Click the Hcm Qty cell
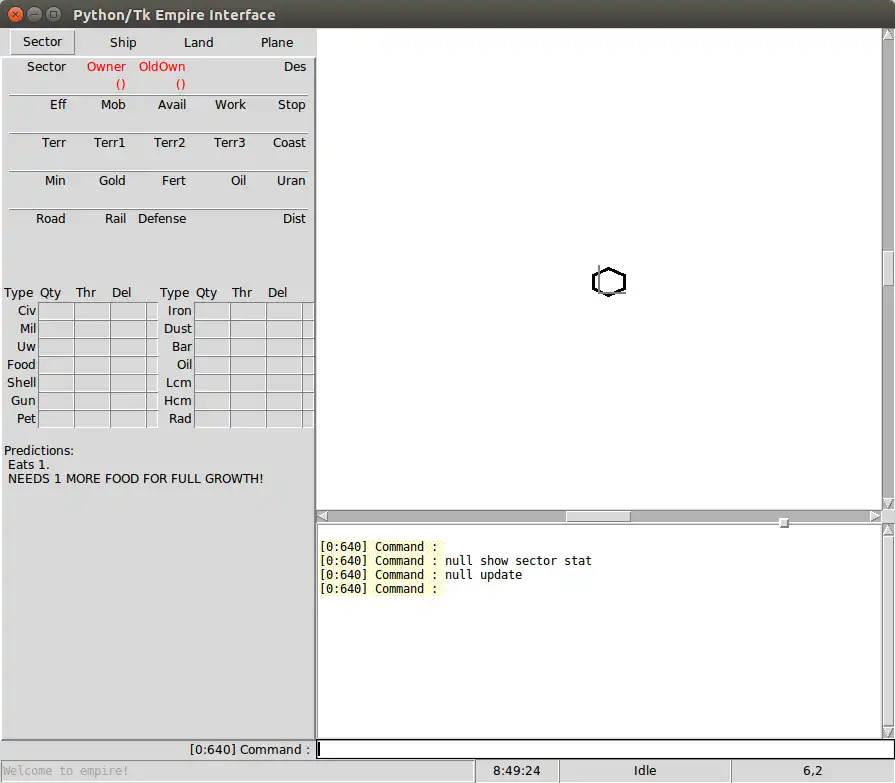The width and height of the screenshot is (895, 783). pos(212,401)
